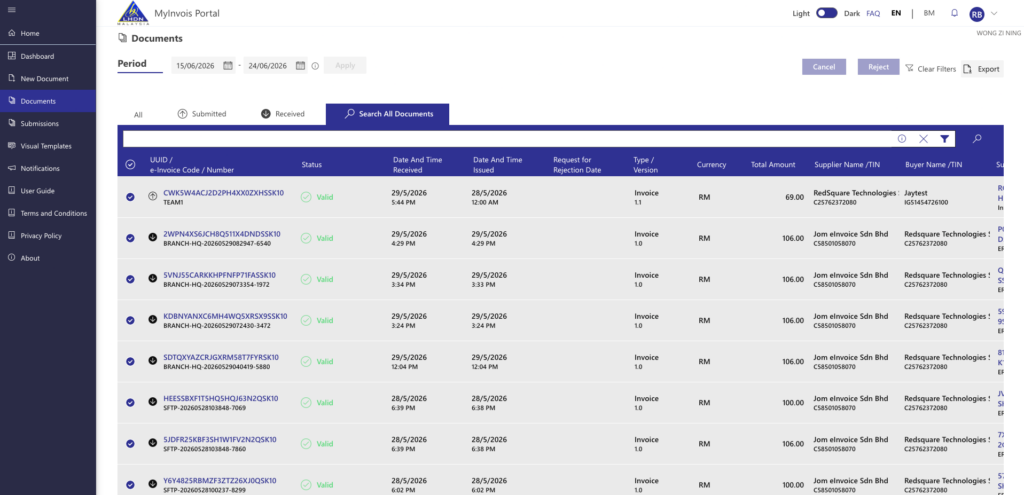
Task: Click the Supplier Name /TIN column header
Action: (847, 165)
